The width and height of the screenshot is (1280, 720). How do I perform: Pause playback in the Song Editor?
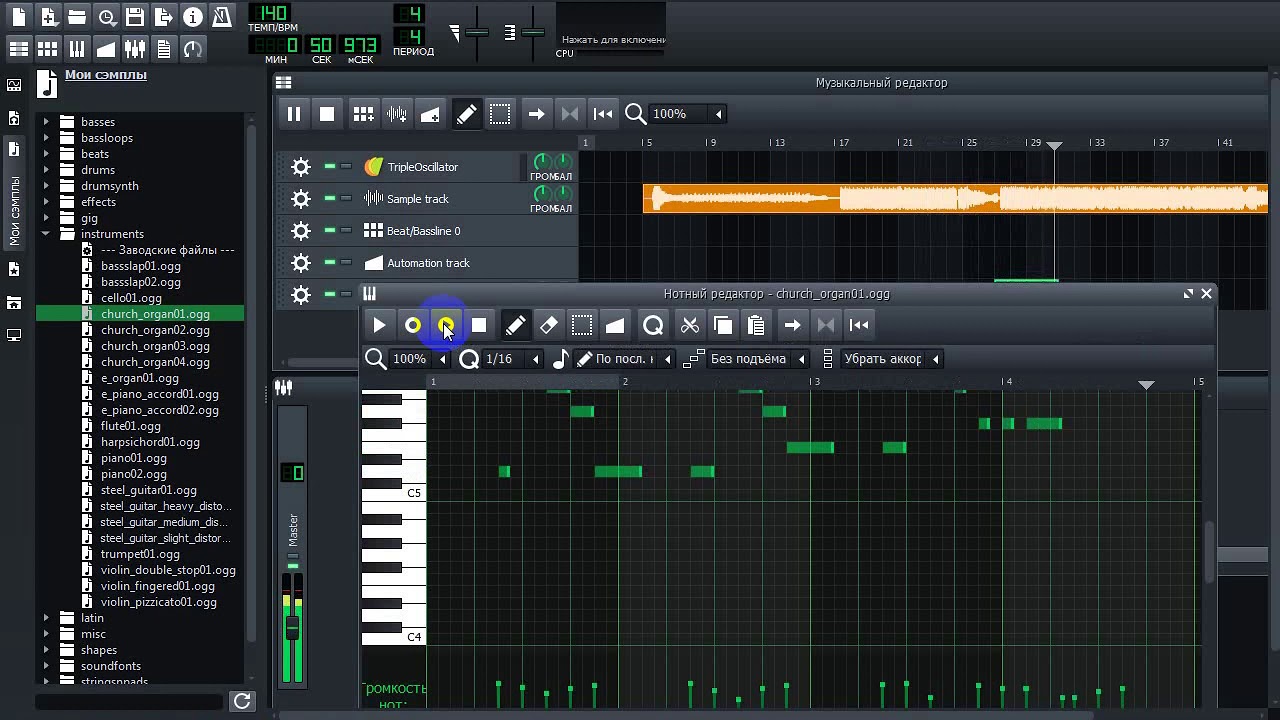(x=294, y=114)
